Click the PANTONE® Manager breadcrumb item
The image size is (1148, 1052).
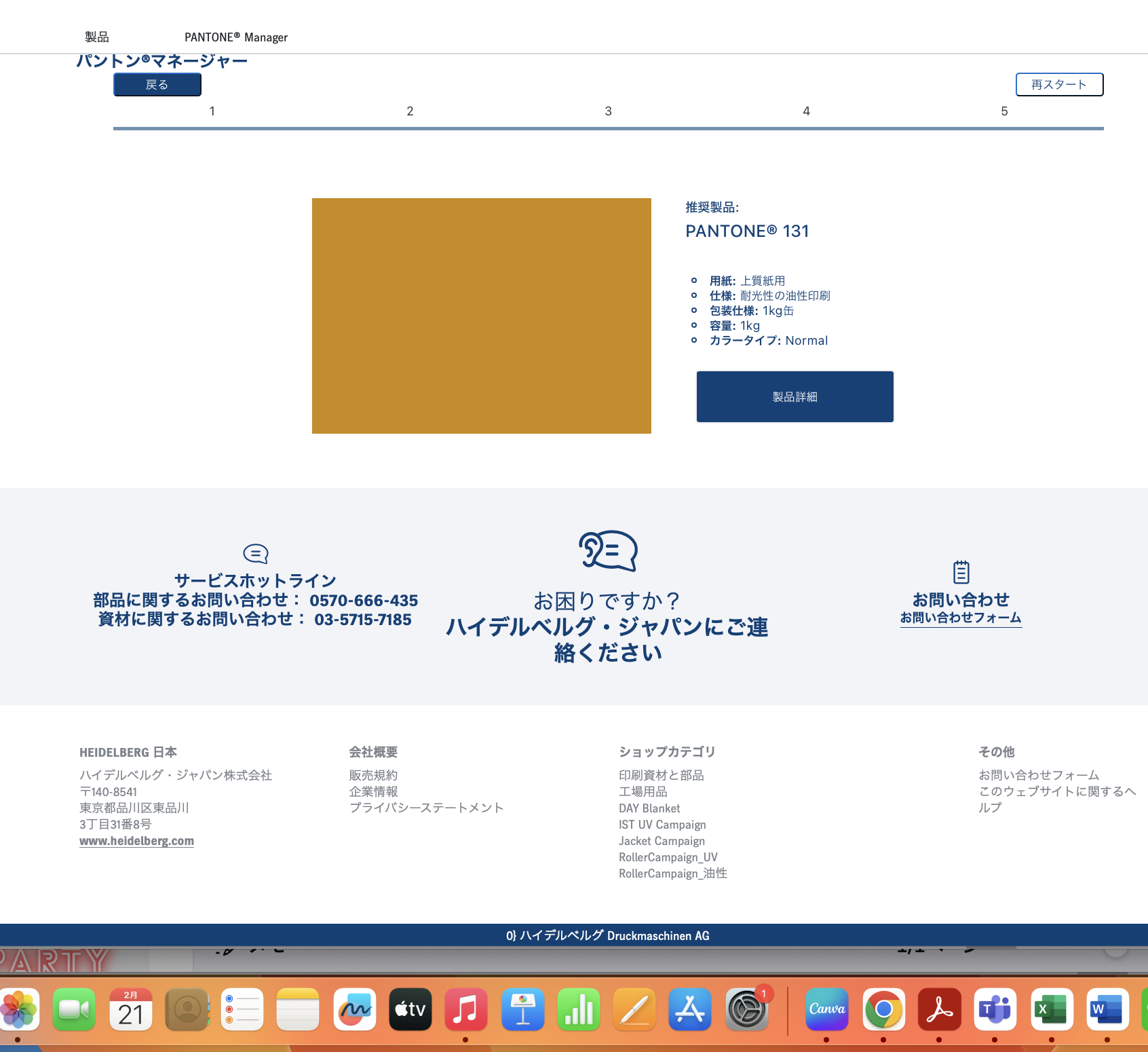(236, 37)
